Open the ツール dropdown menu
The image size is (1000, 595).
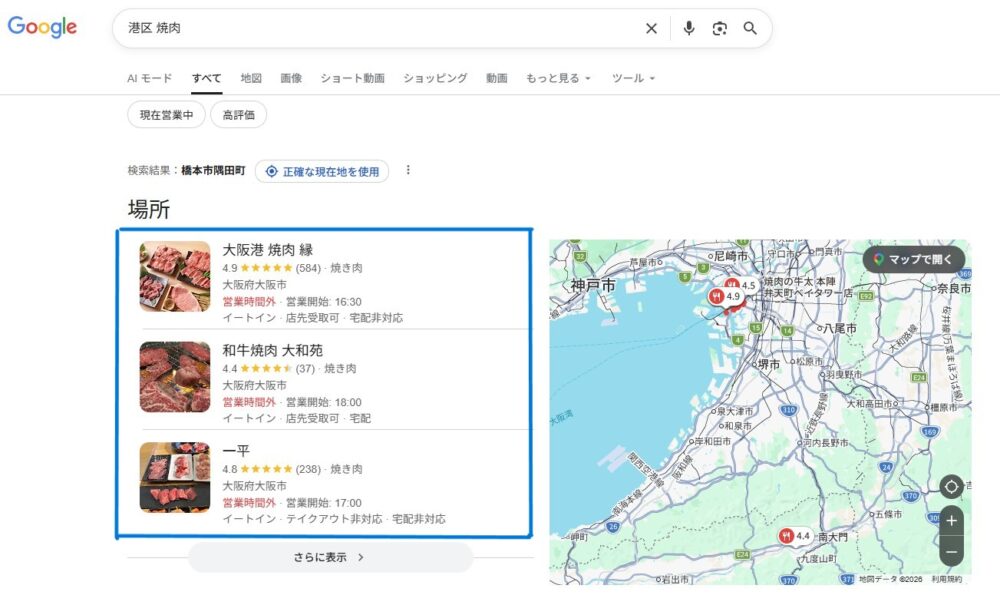pos(633,78)
